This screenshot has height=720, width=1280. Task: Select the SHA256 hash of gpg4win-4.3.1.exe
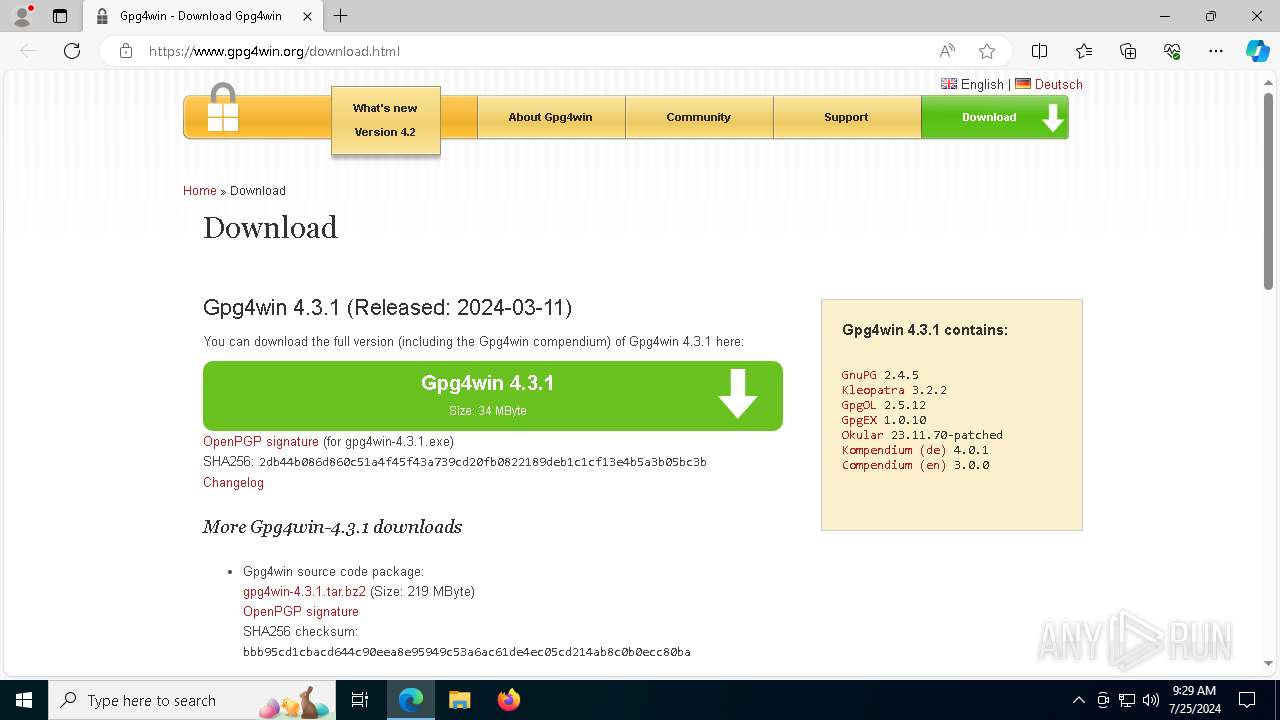pos(483,463)
